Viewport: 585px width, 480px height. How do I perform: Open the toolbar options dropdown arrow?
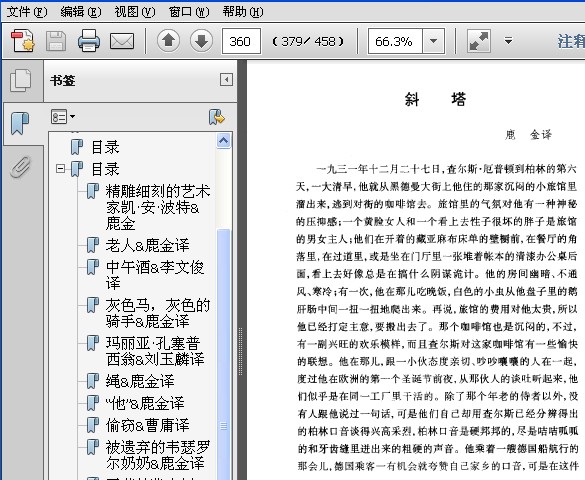pyautogui.click(x=509, y=40)
